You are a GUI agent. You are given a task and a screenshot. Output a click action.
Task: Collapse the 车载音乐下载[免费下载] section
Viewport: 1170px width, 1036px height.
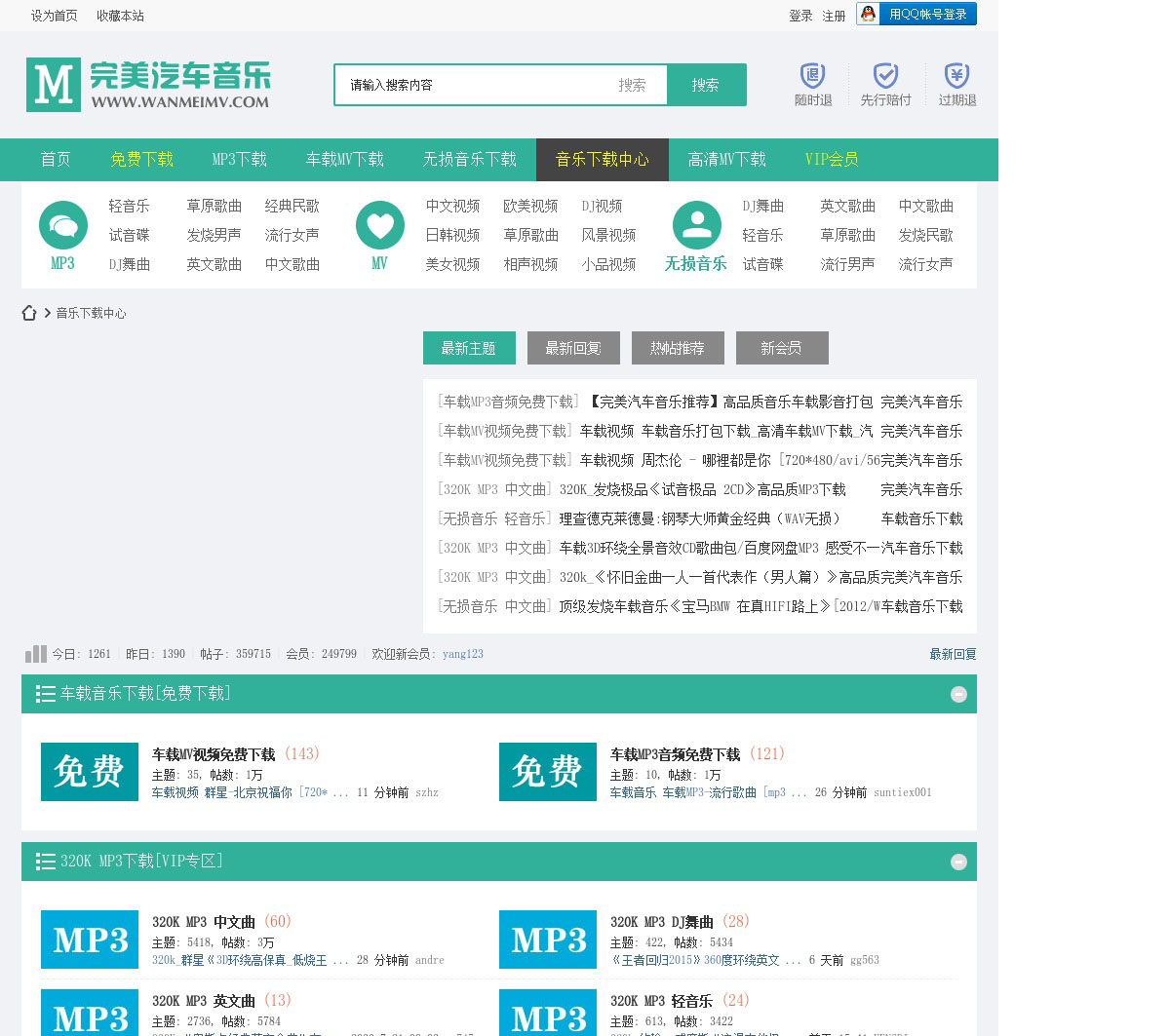(x=958, y=694)
